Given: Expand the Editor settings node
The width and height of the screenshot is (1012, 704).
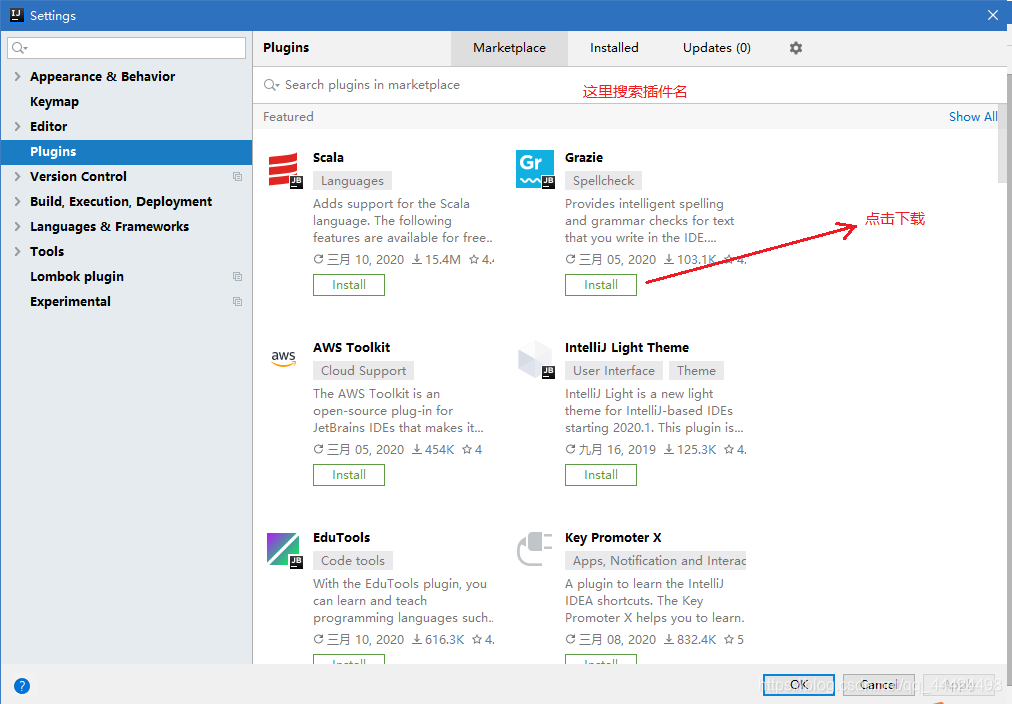Looking at the screenshot, I should (x=17, y=126).
